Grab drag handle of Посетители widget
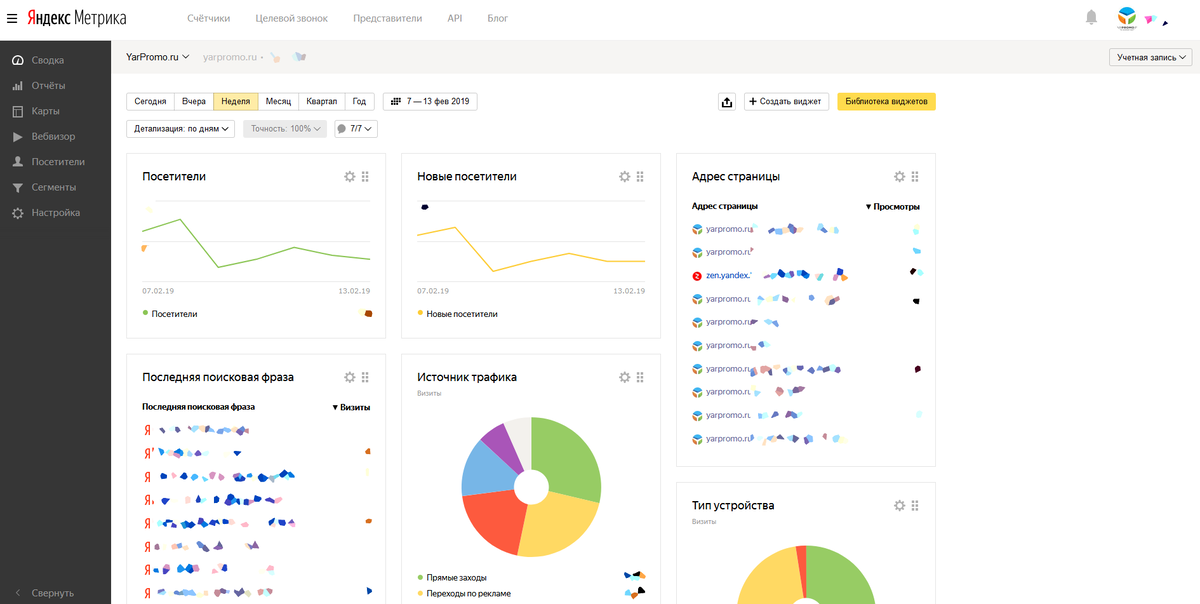This screenshot has width=1200, height=604. (365, 176)
